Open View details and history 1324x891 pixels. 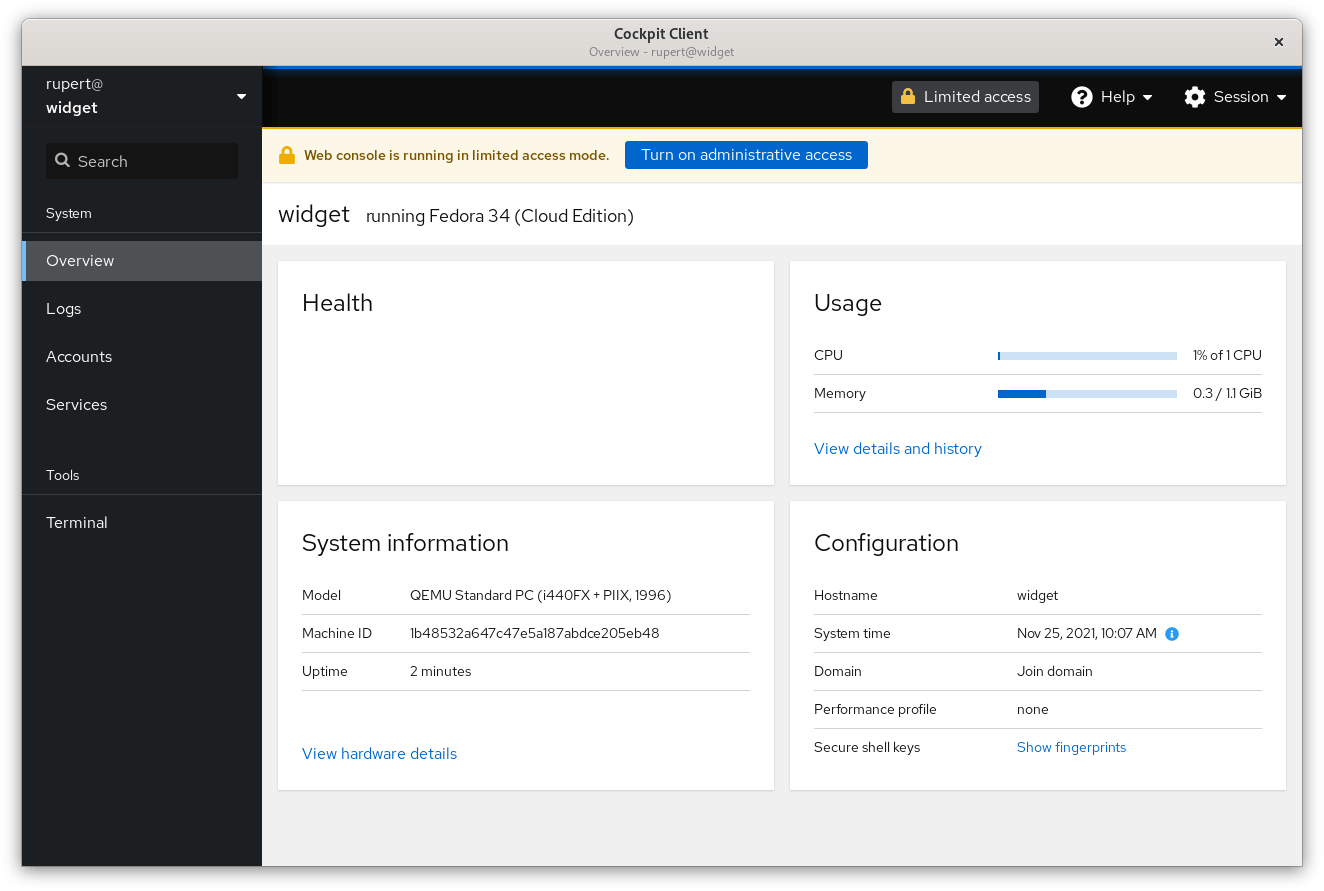[897, 448]
